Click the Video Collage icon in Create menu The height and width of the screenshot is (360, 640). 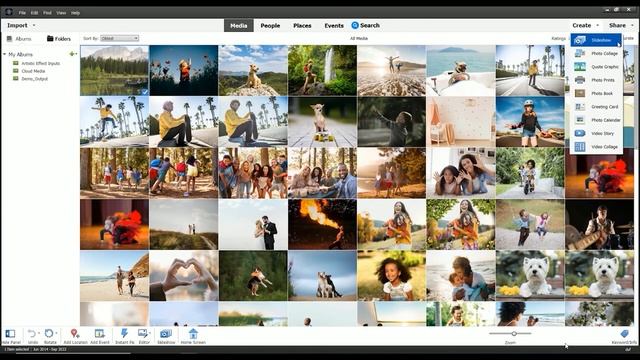[x=580, y=147]
